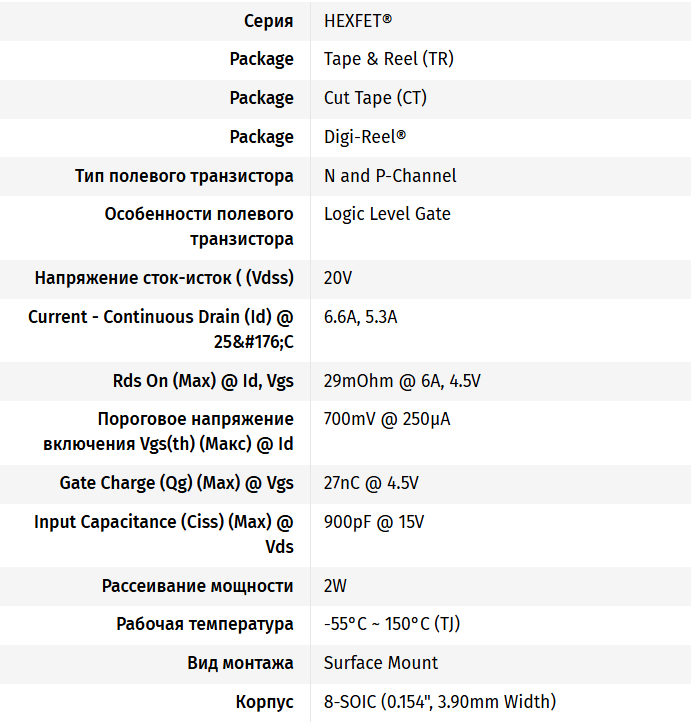Click the 700mV @ 250µA threshold value
Image resolution: width=691 pixels, height=722 pixels.
click(x=387, y=419)
